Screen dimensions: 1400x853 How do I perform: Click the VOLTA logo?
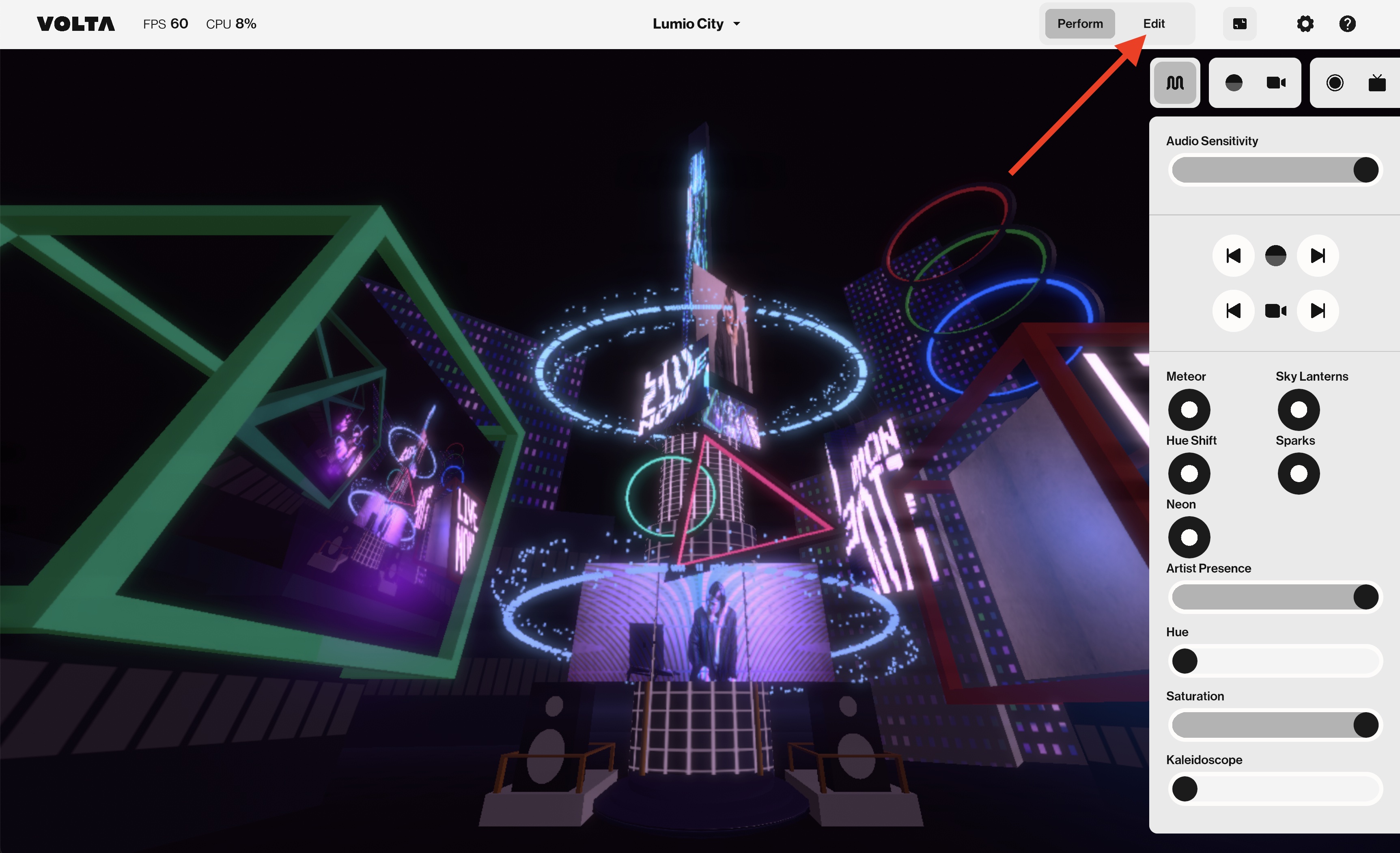pyautogui.click(x=75, y=24)
